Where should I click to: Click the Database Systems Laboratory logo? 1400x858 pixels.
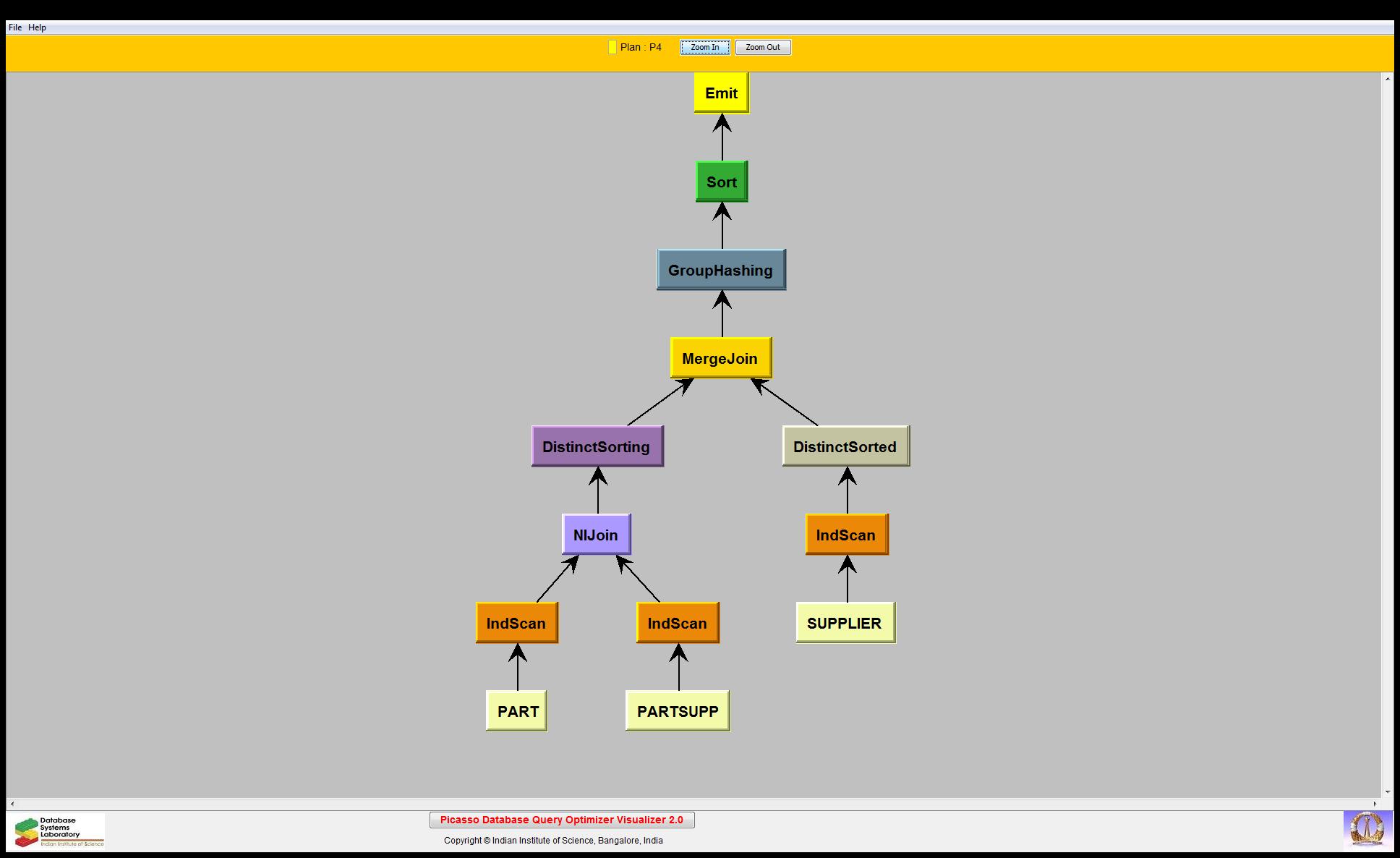56,831
